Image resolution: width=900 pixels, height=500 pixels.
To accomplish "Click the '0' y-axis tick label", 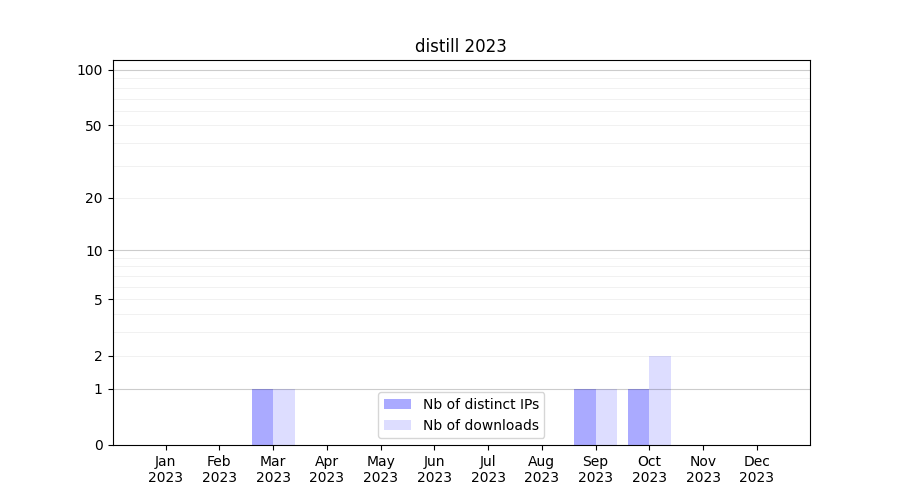I will pos(98,445).
